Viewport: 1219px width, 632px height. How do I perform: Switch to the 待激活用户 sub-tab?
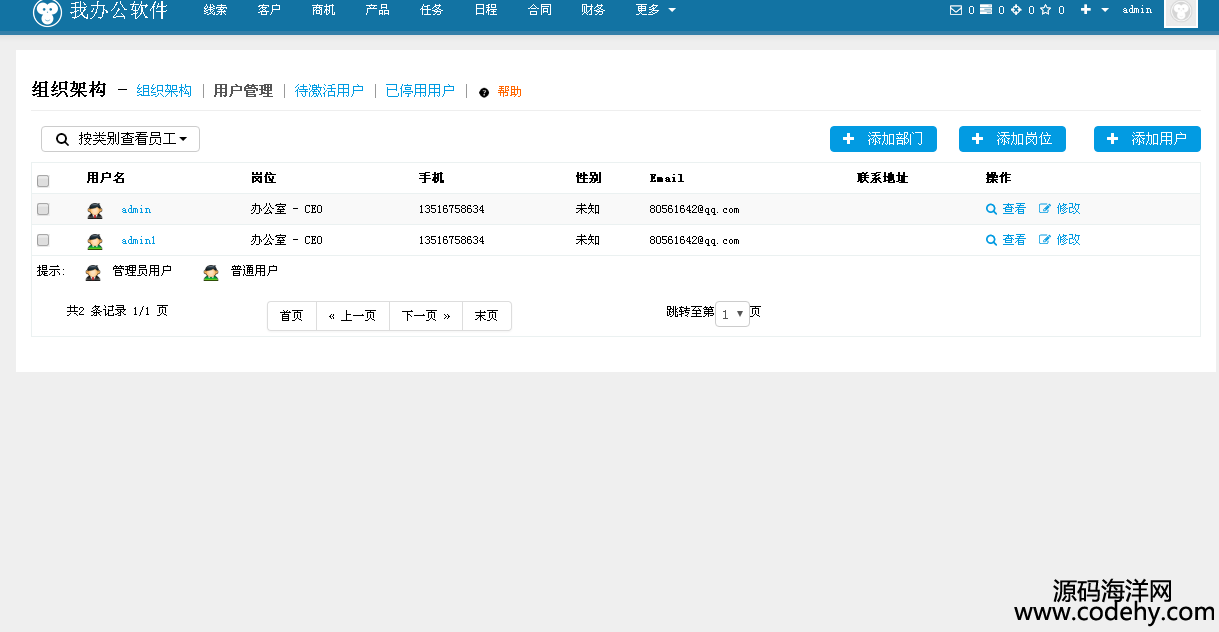[329, 91]
